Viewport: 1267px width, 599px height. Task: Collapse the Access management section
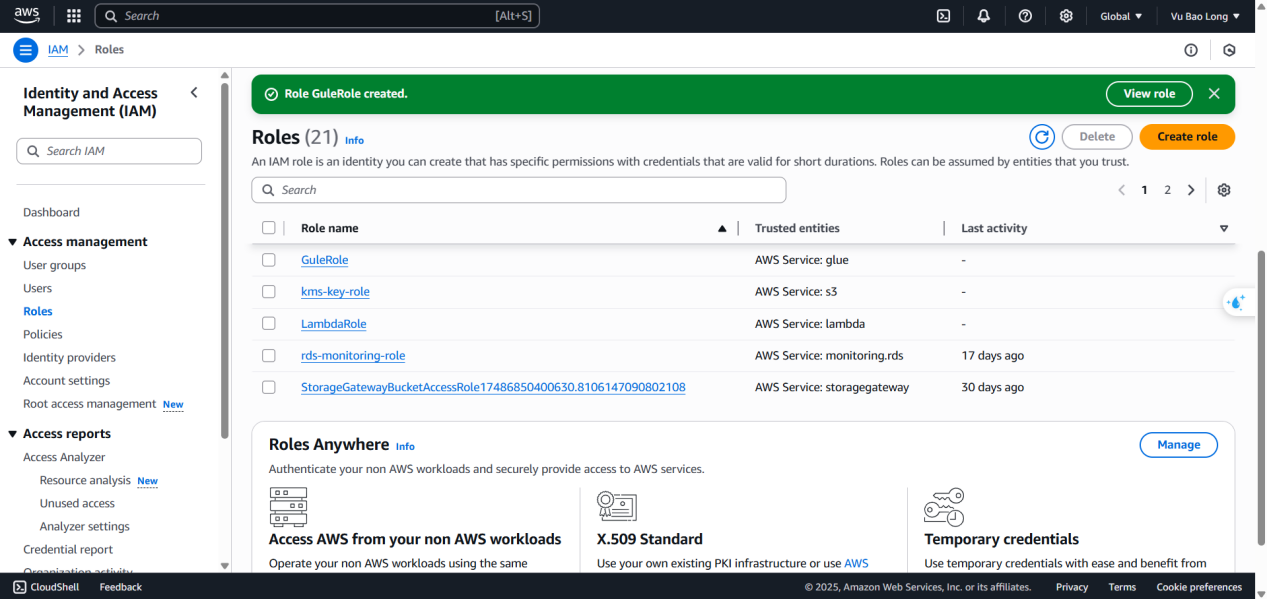point(13,242)
